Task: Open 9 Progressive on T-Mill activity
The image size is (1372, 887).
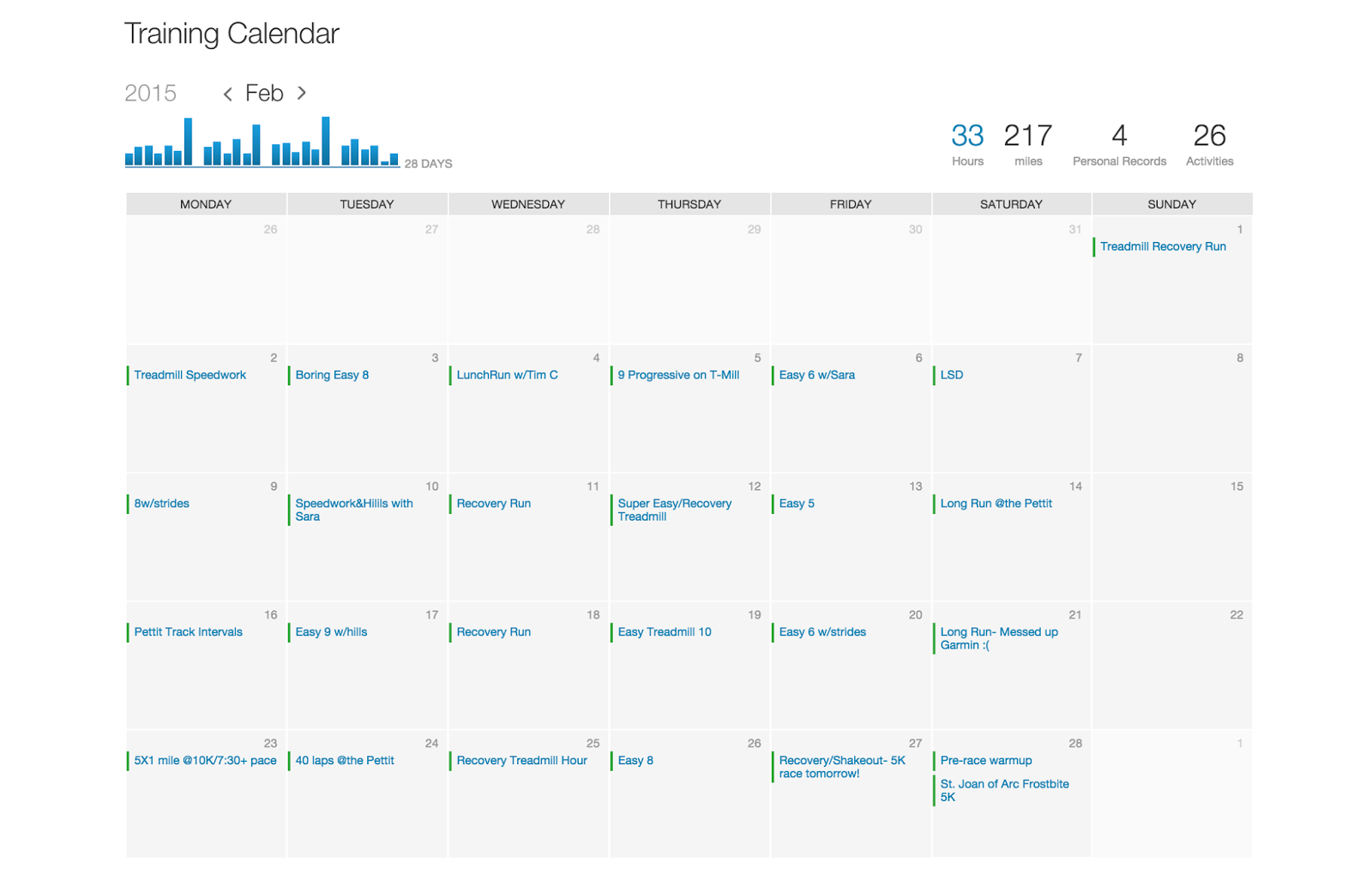Action: (677, 376)
